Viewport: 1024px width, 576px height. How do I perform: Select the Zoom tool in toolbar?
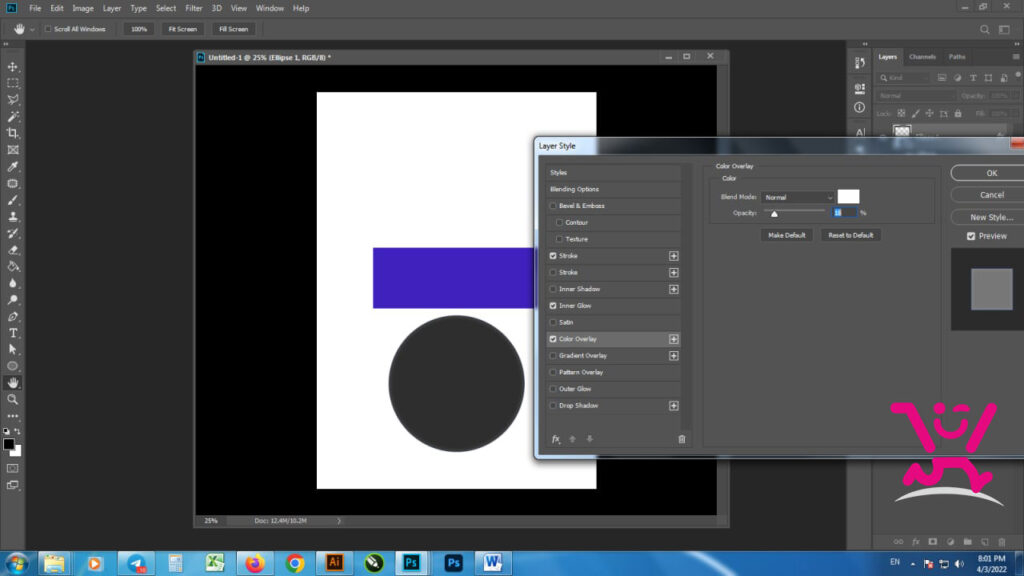[x=12, y=400]
